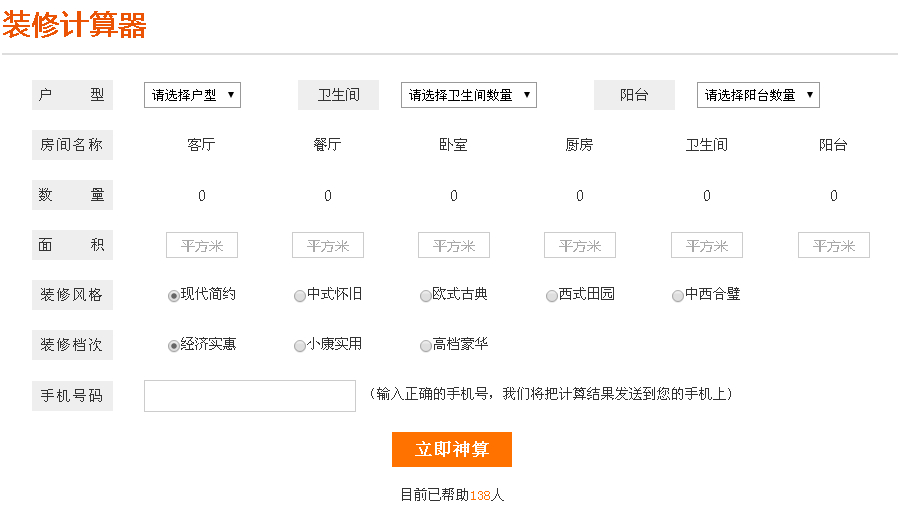This screenshot has height=510, width=898.
Task: Click the 卧室 area field
Action: click(x=453, y=246)
